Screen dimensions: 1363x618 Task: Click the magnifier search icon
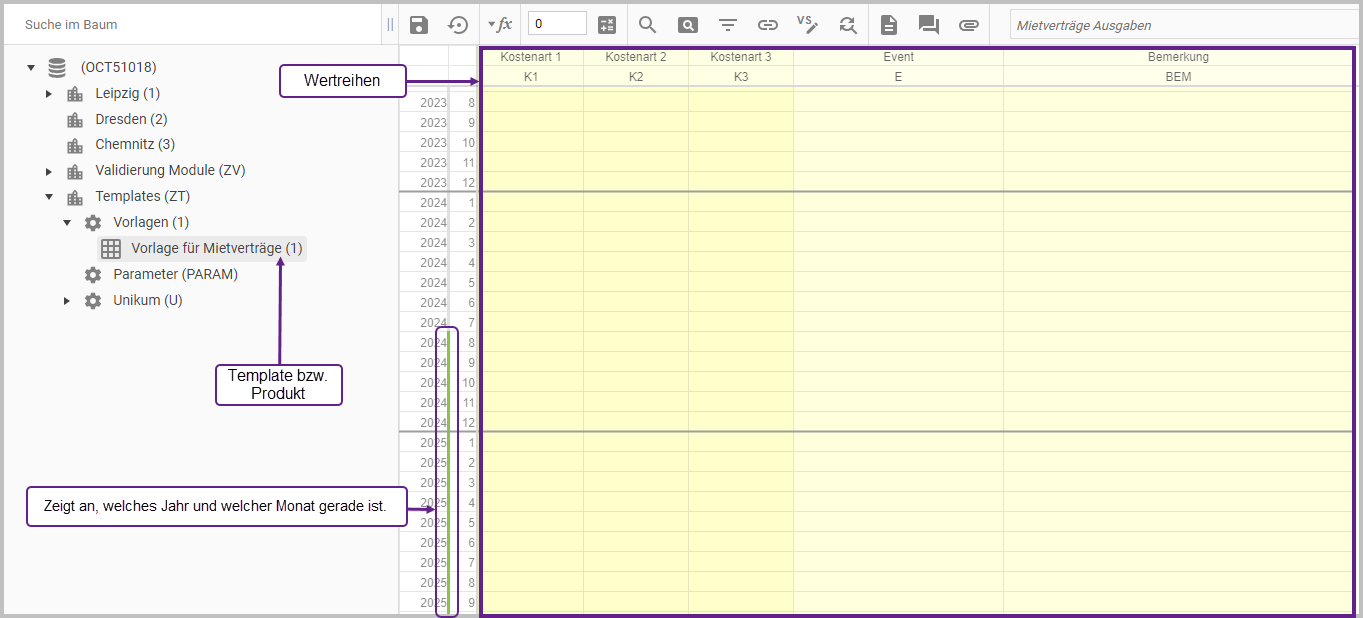tap(647, 25)
